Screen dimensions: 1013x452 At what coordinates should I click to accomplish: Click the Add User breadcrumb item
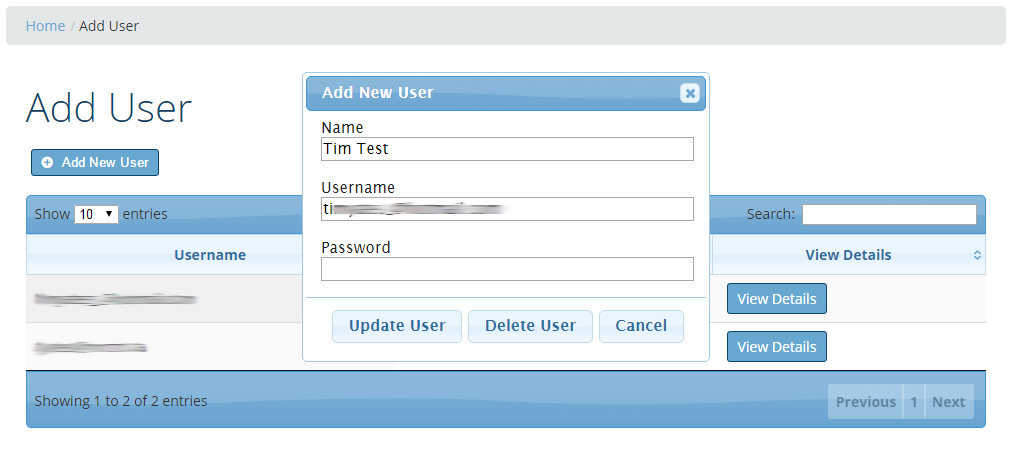pyautogui.click(x=109, y=26)
